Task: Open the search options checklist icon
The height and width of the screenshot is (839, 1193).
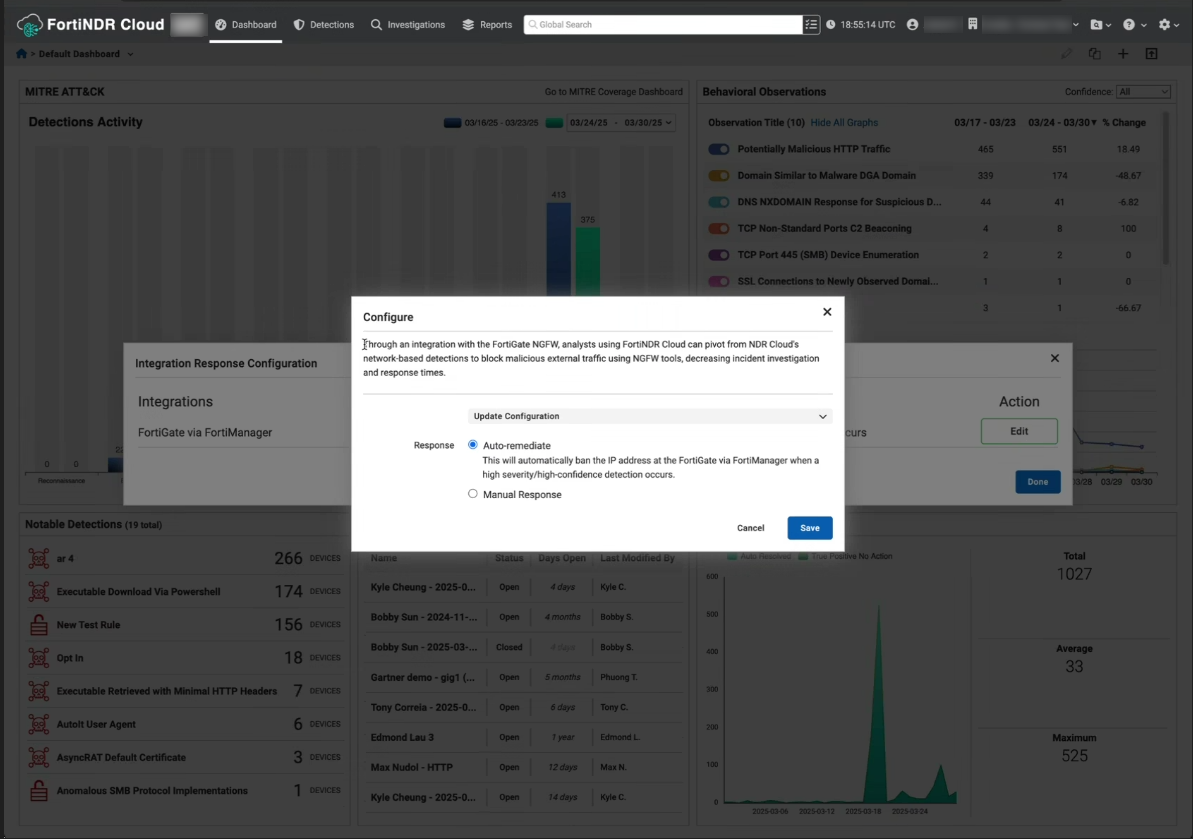Action: pyautogui.click(x=811, y=24)
